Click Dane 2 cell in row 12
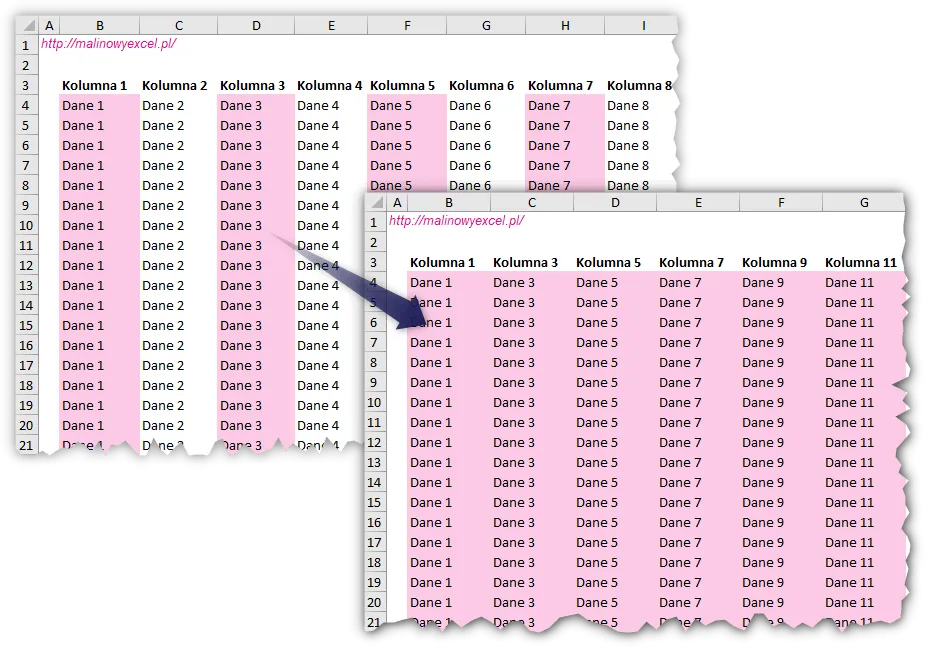 tap(163, 266)
